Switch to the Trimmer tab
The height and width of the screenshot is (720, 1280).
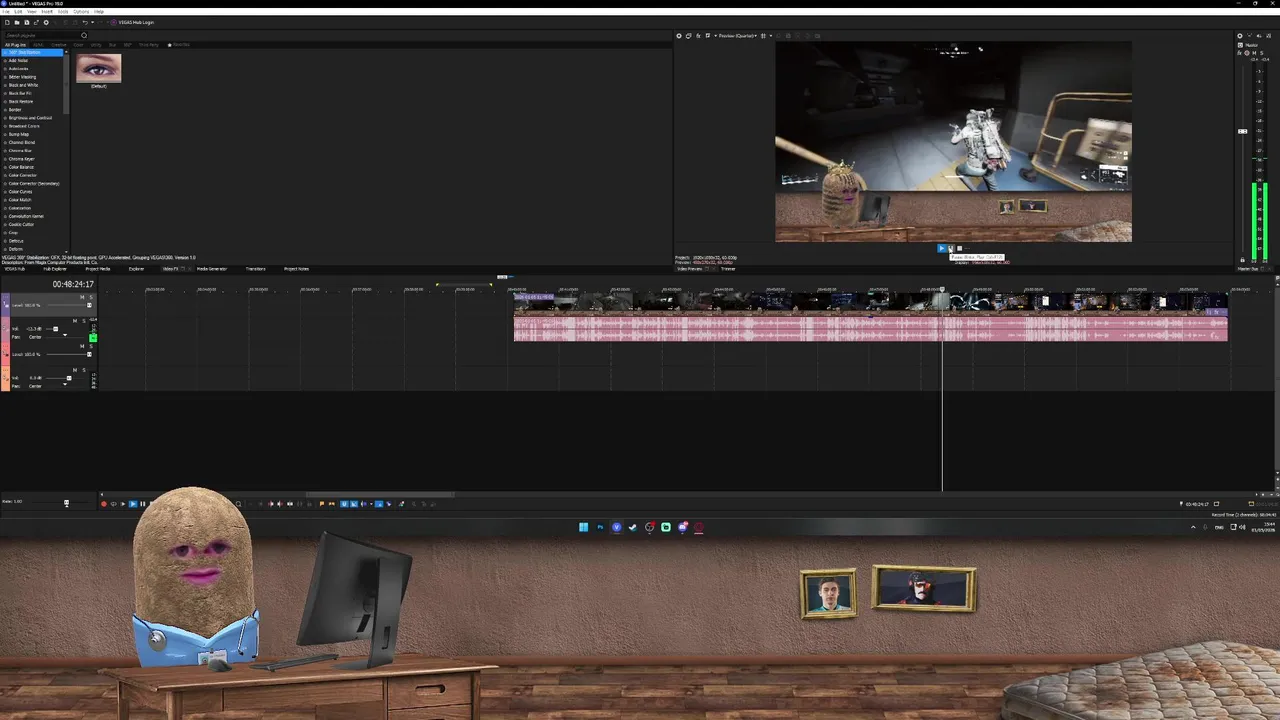click(728, 268)
